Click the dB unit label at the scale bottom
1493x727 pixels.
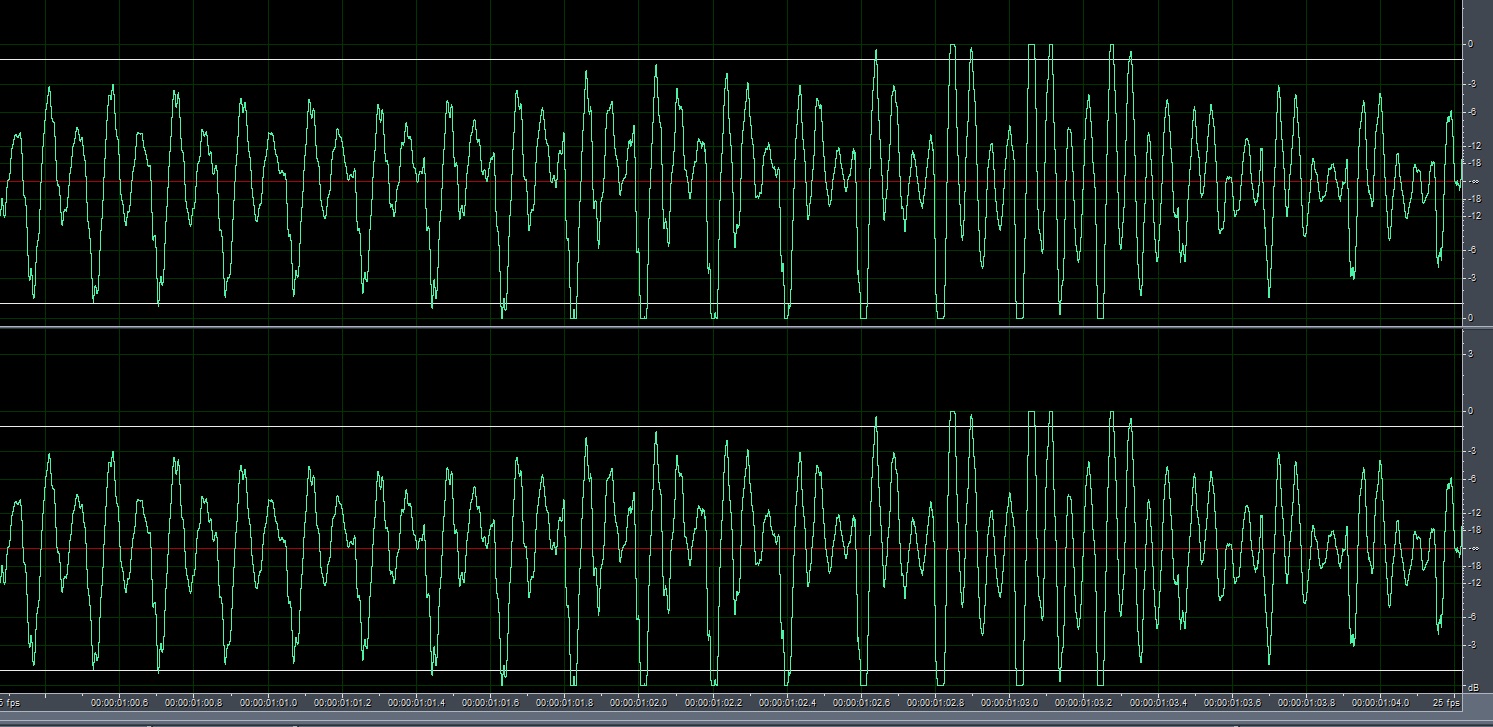pyautogui.click(x=1472, y=687)
